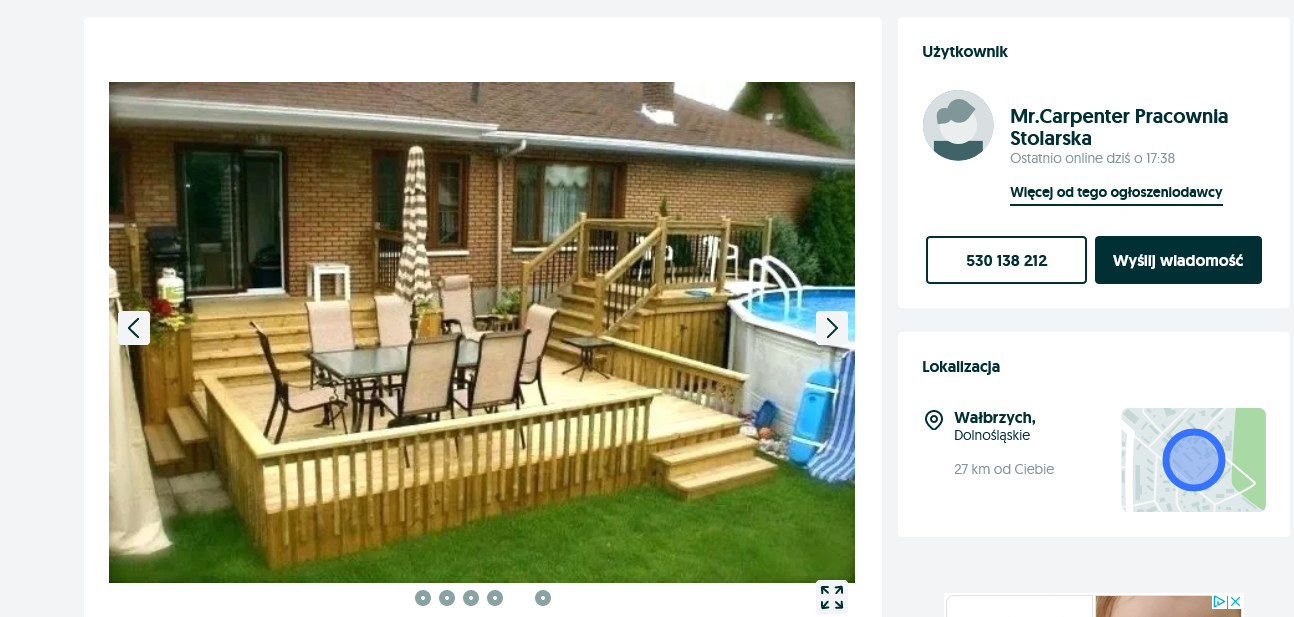Click the Wałbrzych location name
The height and width of the screenshot is (617, 1294).
click(x=995, y=417)
